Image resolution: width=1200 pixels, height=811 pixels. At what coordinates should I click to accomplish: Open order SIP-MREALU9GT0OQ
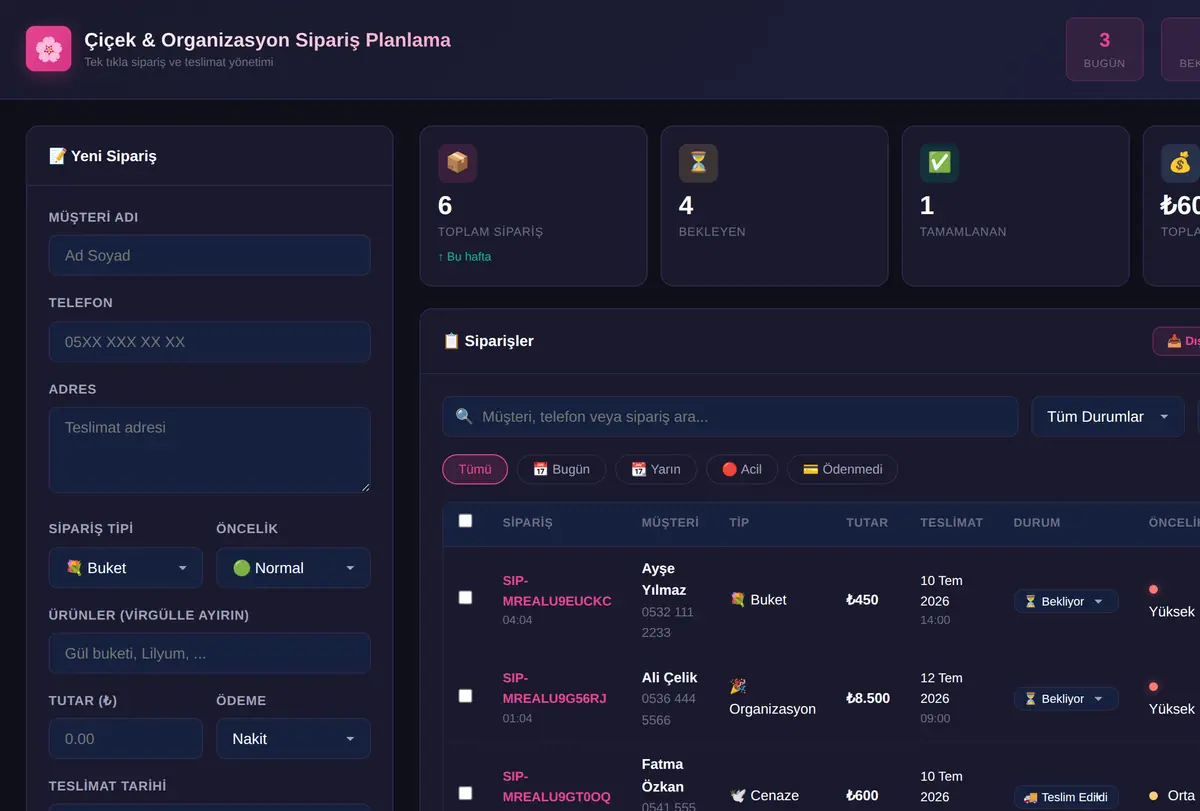pos(556,786)
